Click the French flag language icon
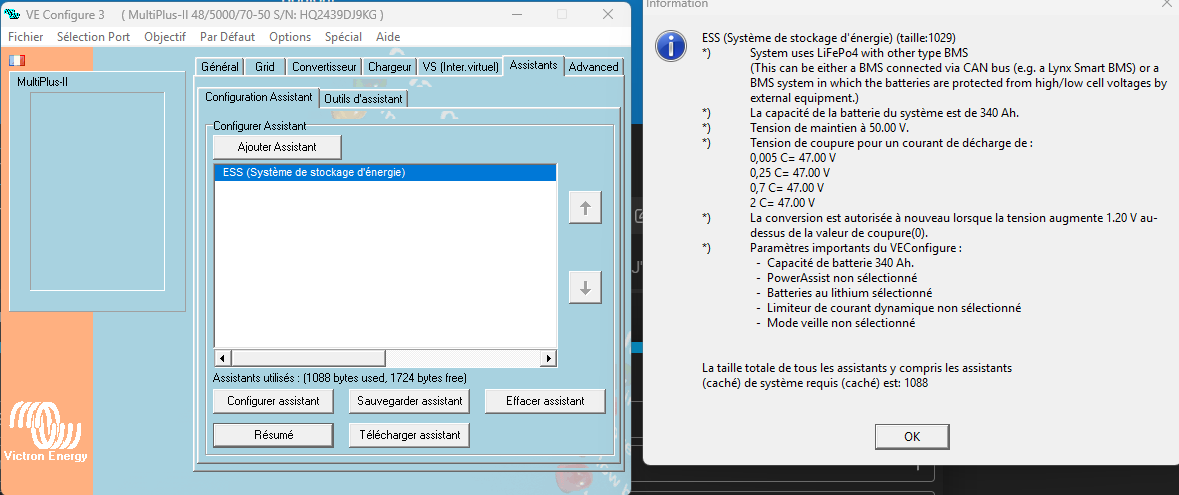Image resolution: width=1179 pixels, height=495 pixels. 17,60
